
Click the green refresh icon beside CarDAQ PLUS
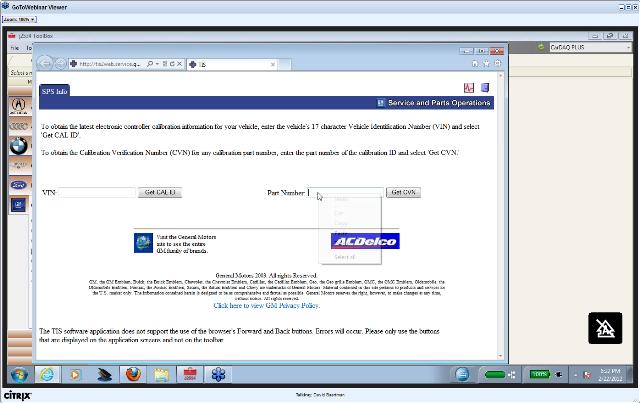[541, 47]
